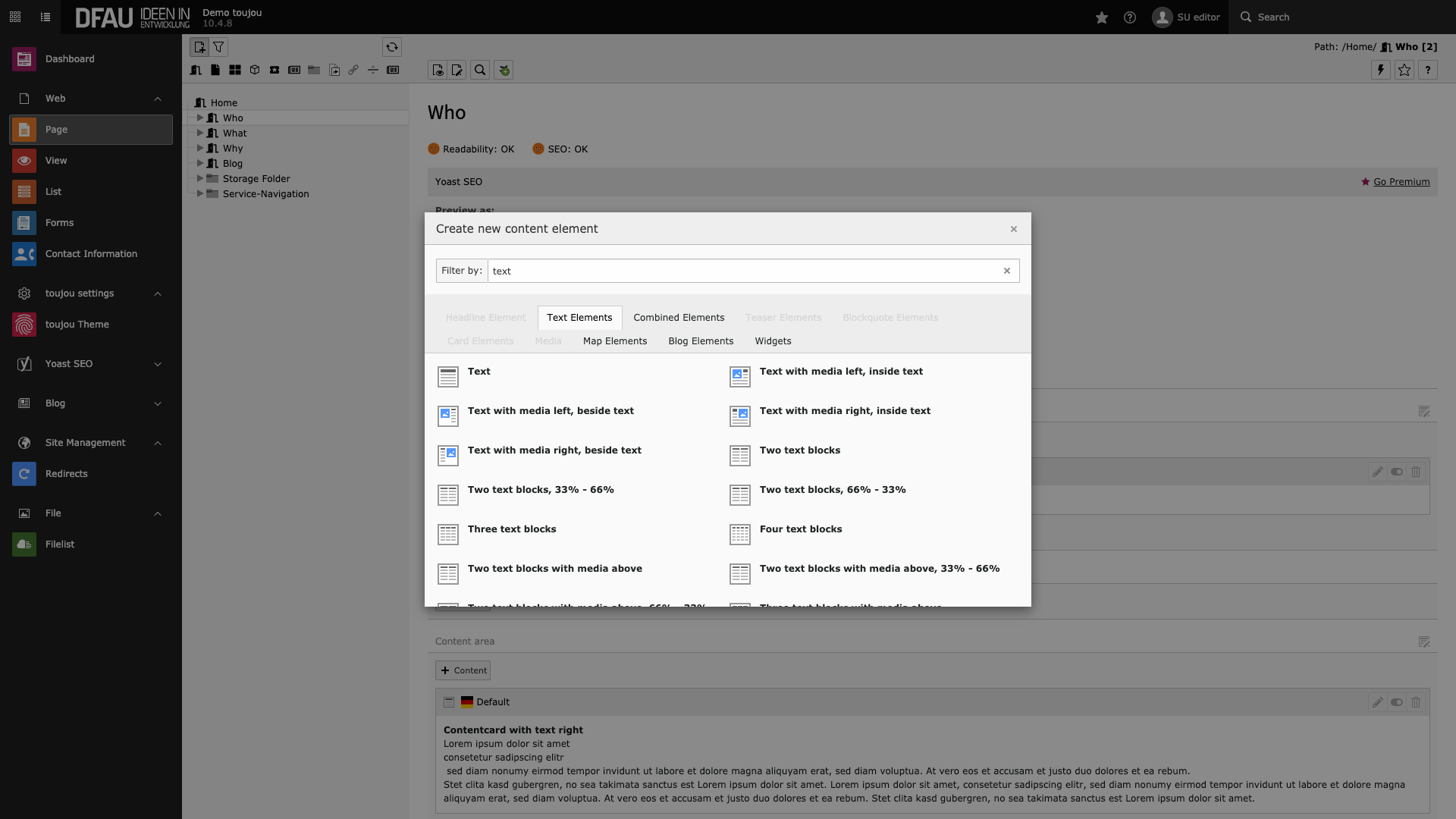
Task: Click the page tree filter funnel icon
Action: pos(218,47)
